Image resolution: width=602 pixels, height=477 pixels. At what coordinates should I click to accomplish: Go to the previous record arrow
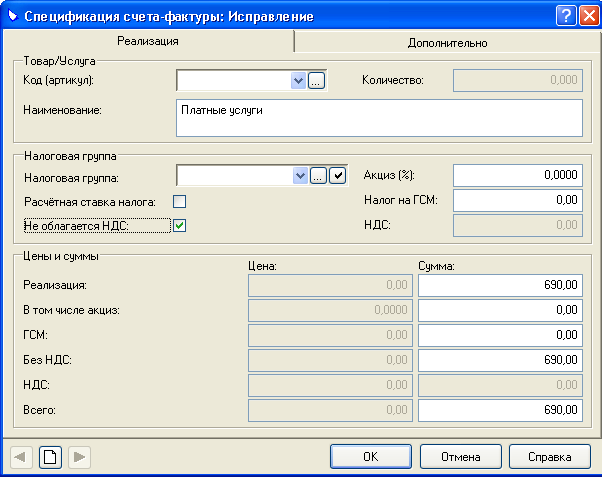(21, 457)
